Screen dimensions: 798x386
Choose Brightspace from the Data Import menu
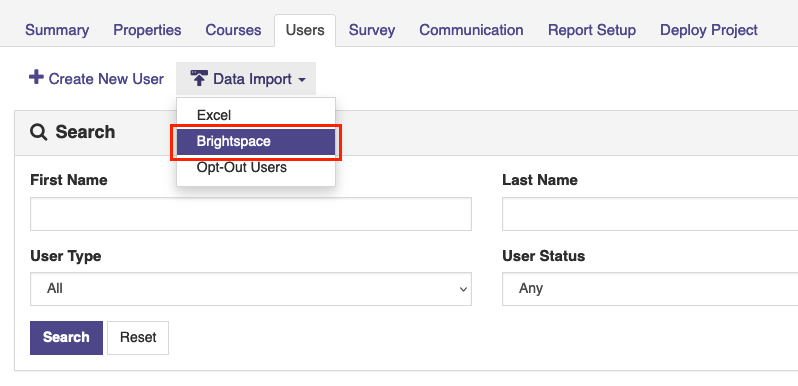(x=256, y=142)
